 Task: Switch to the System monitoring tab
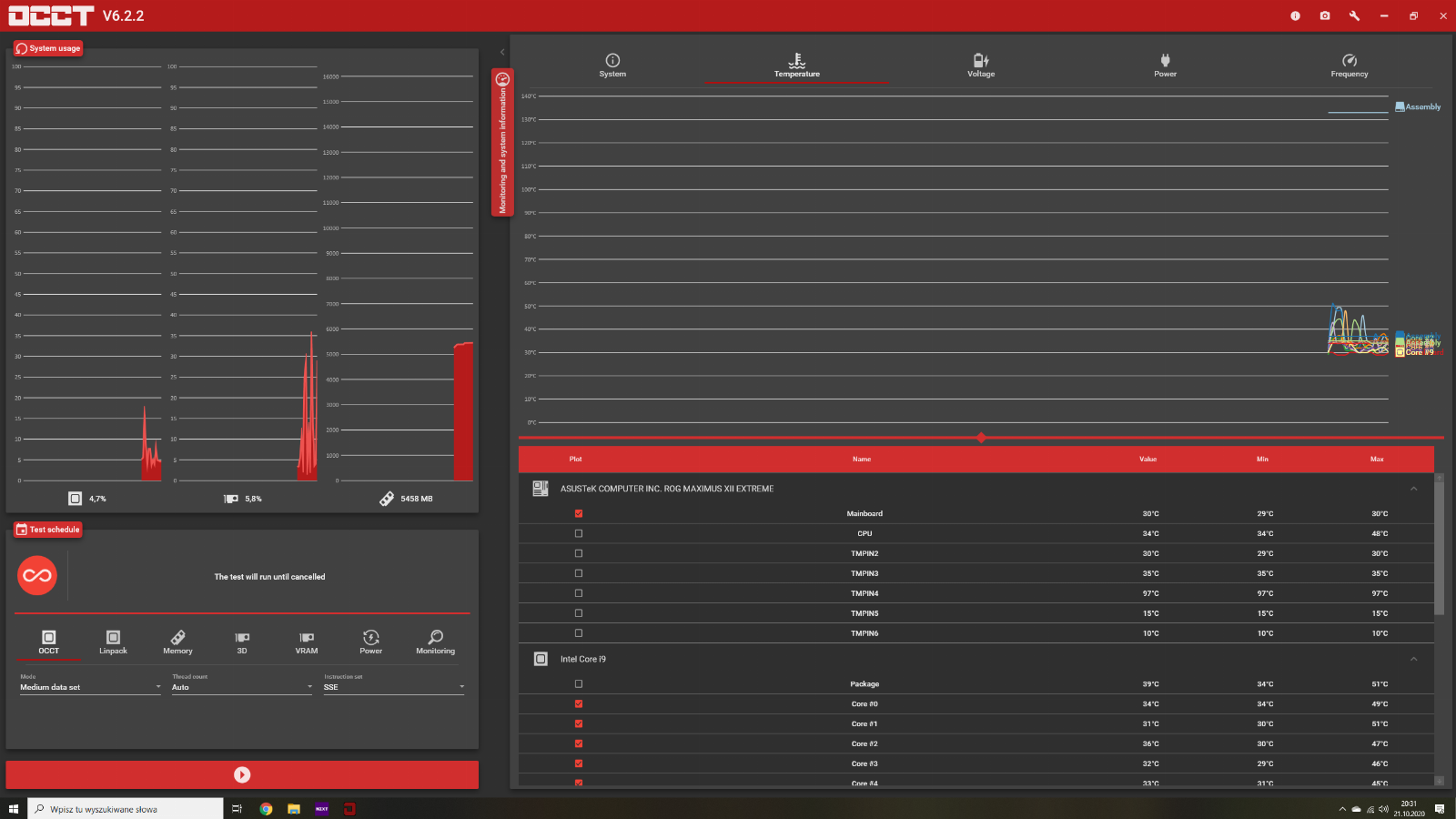(612, 66)
